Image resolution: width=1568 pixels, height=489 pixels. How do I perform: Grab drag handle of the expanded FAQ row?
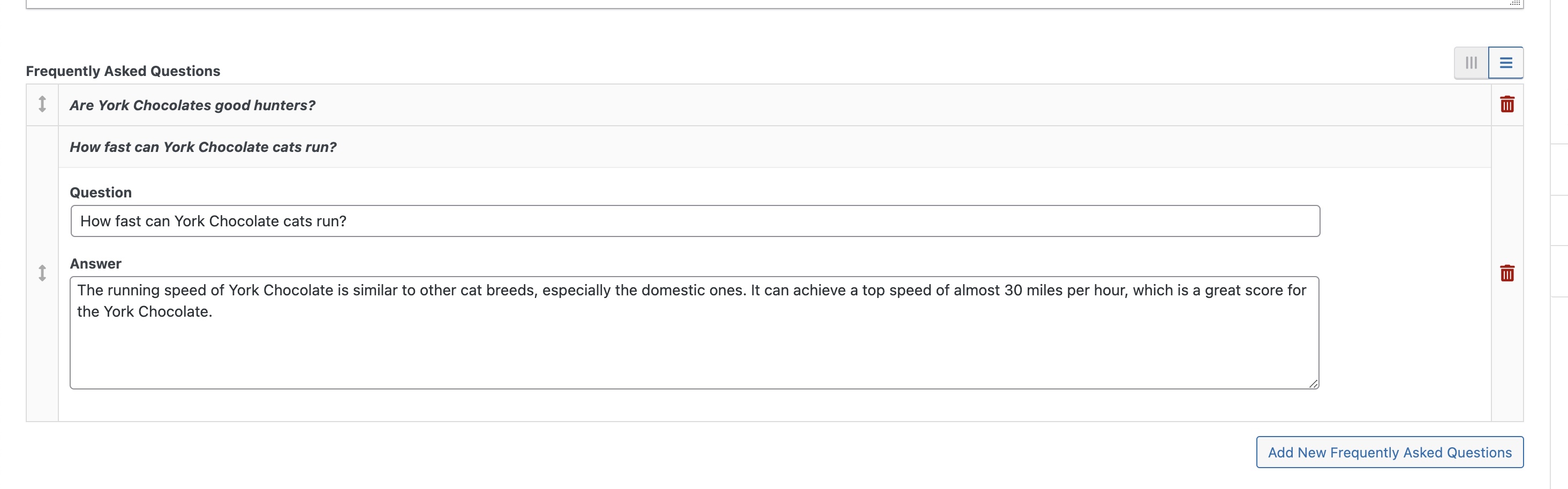click(42, 273)
